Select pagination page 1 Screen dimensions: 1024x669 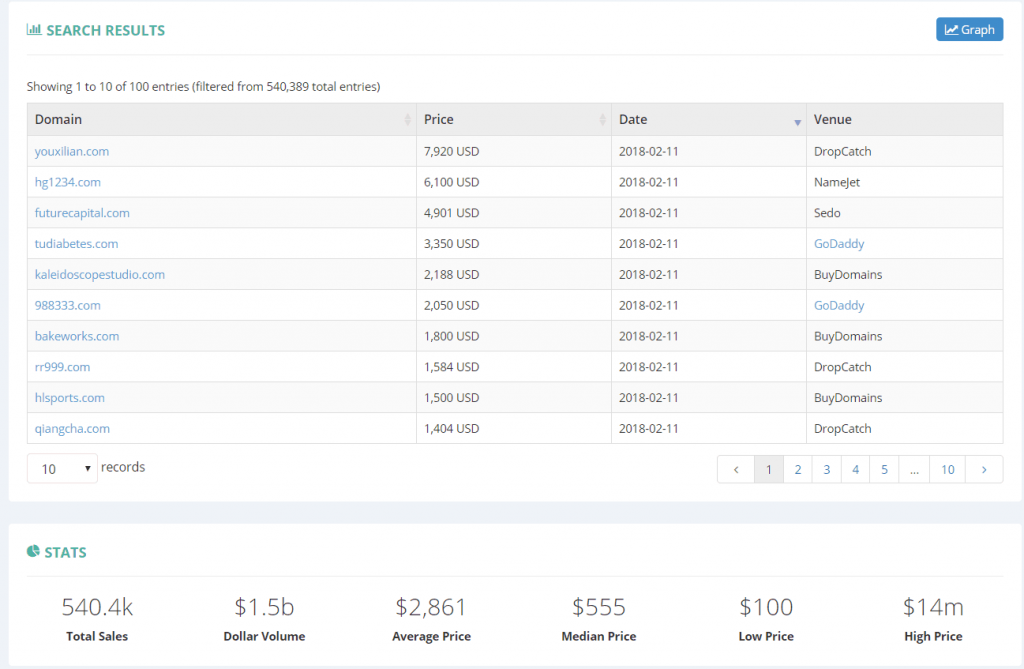(x=769, y=469)
